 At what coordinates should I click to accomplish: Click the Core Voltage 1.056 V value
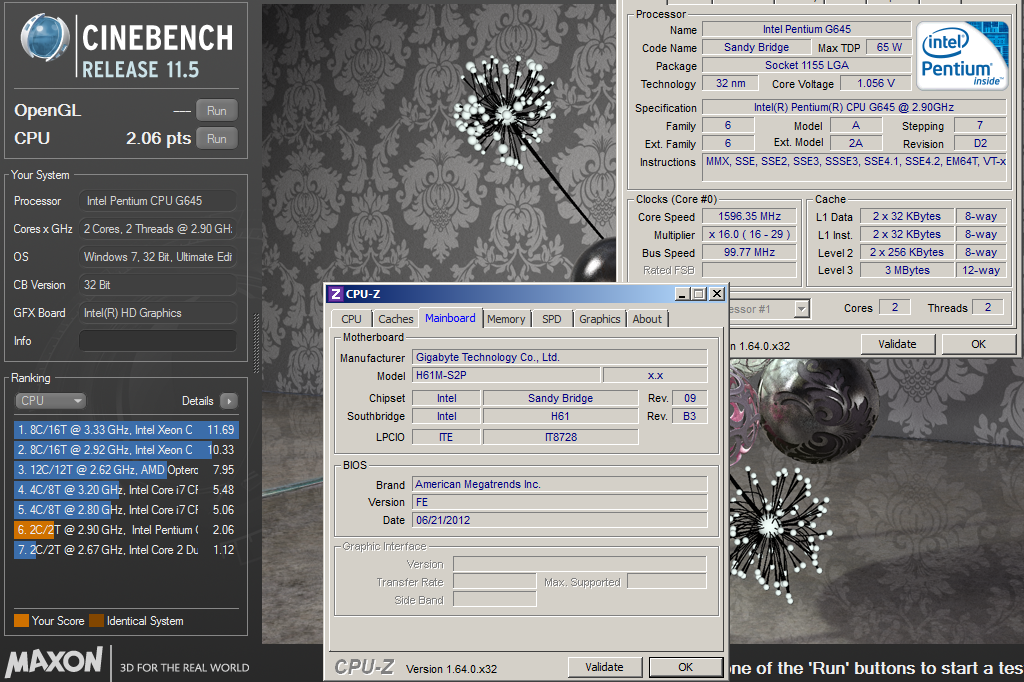point(876,84)
